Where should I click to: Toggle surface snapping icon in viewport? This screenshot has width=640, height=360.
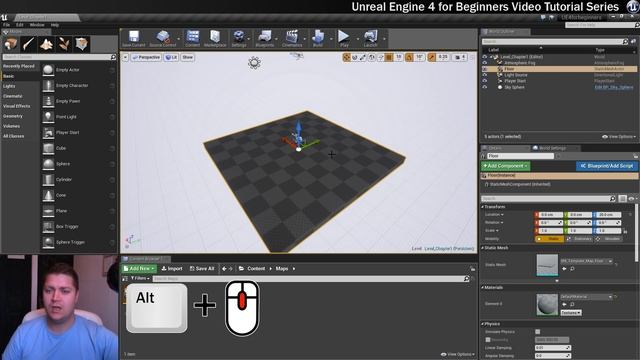pos(380,58)
